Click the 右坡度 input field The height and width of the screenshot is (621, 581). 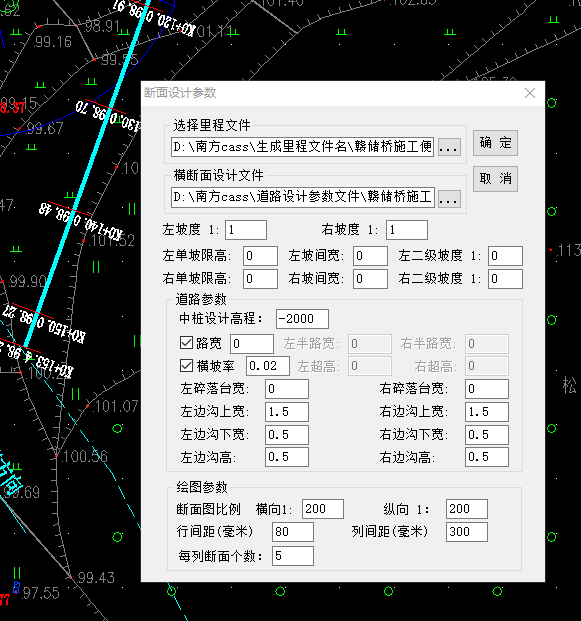coord(407,230)
